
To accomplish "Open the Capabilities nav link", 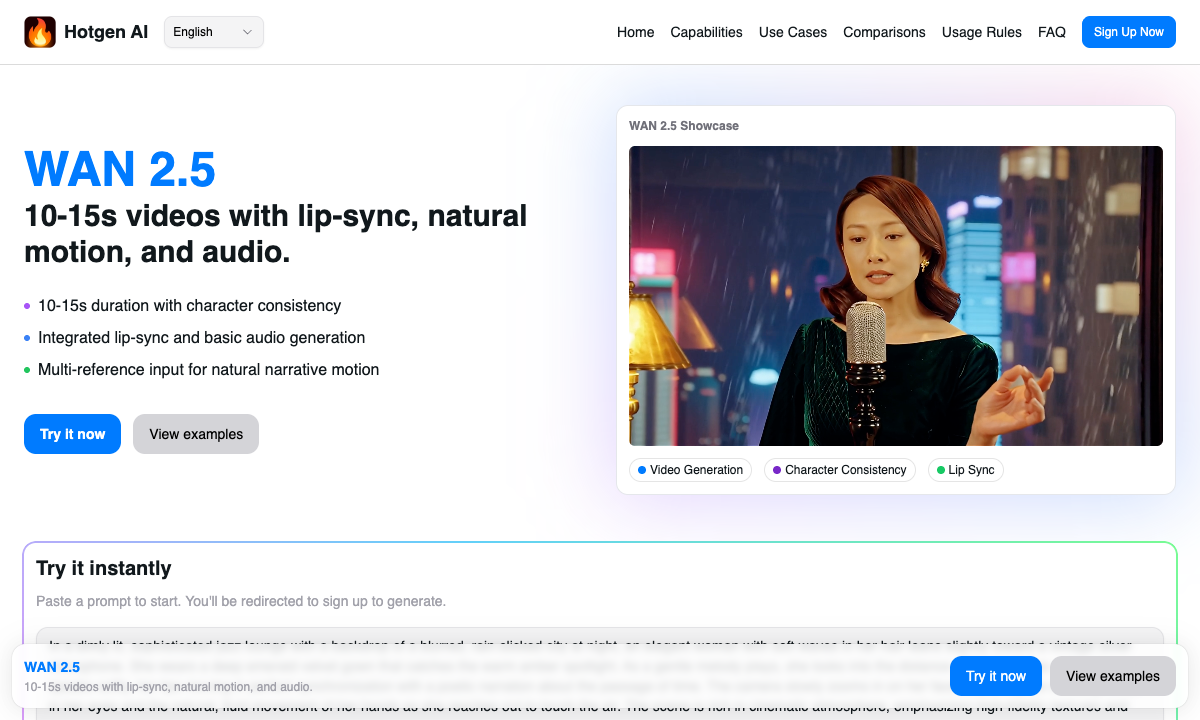I will click(x=706, y=32).
